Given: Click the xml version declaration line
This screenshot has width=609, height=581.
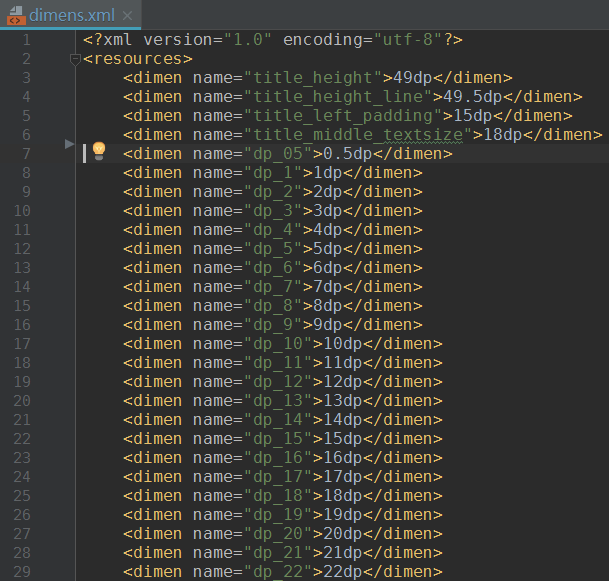Looking at the screenshot, I should coord(273,40).
